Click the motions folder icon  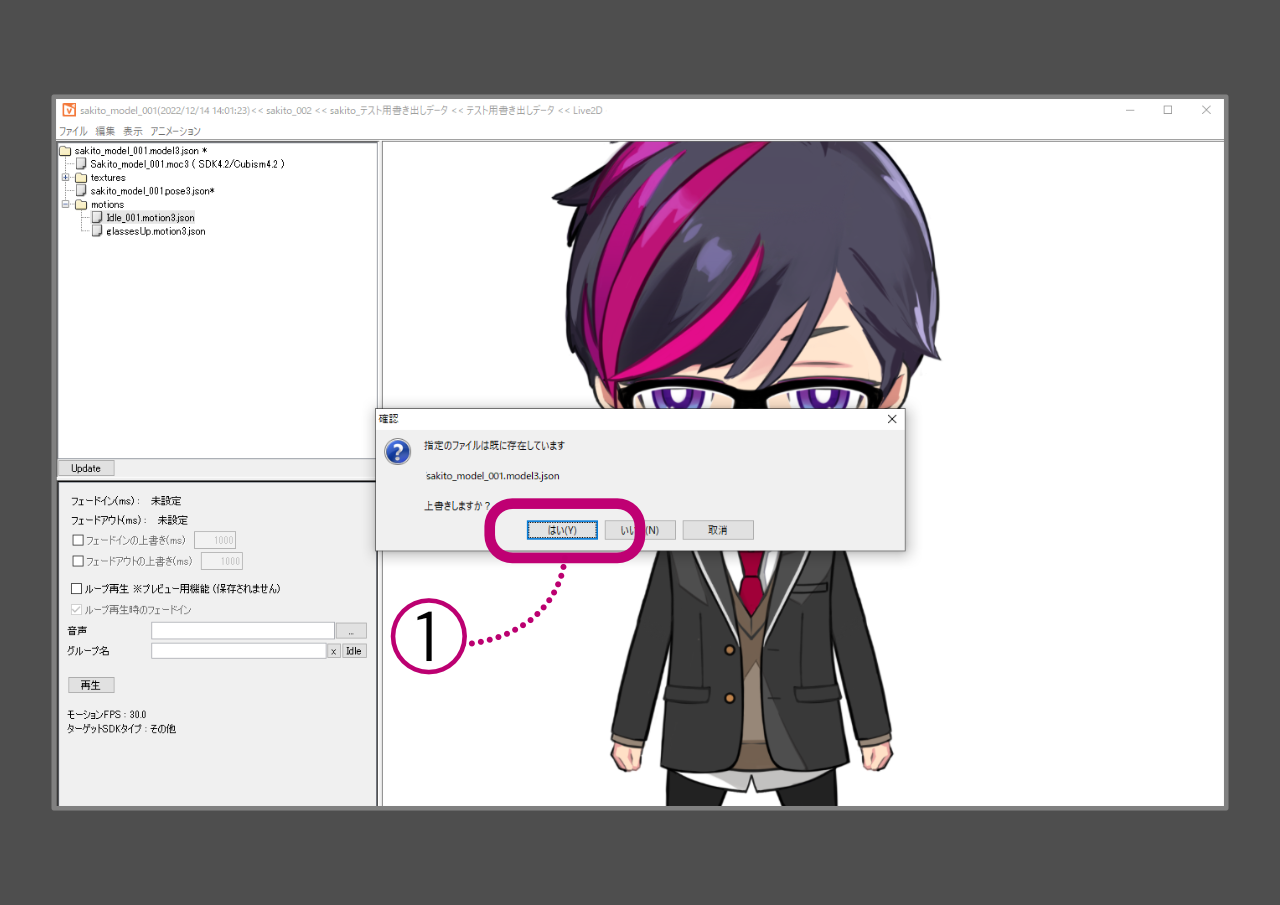point(82,205)
